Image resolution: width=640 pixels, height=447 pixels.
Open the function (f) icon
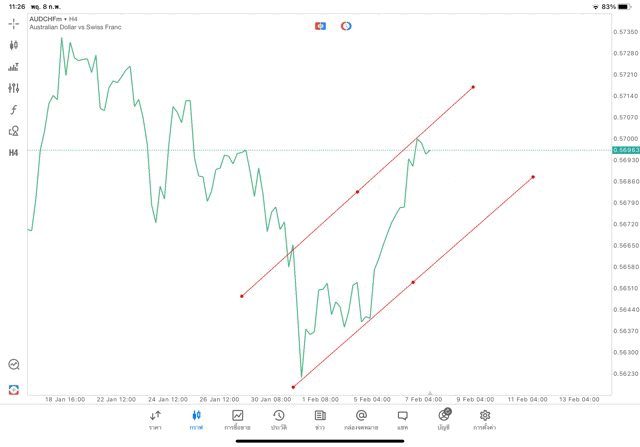14,110
